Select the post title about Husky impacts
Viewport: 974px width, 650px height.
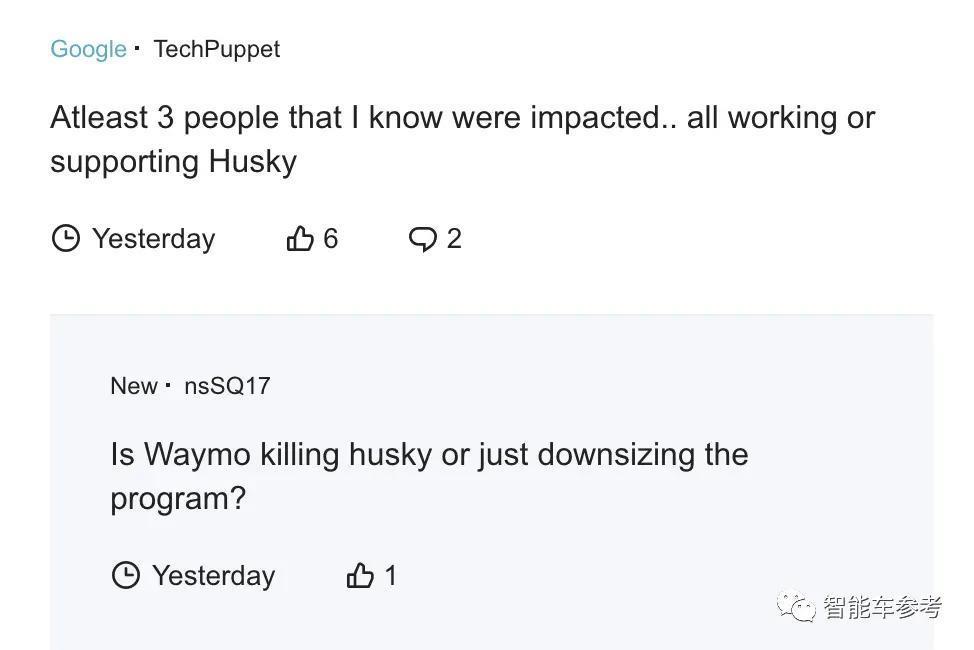pyautogui.click(x=462, y=138)
